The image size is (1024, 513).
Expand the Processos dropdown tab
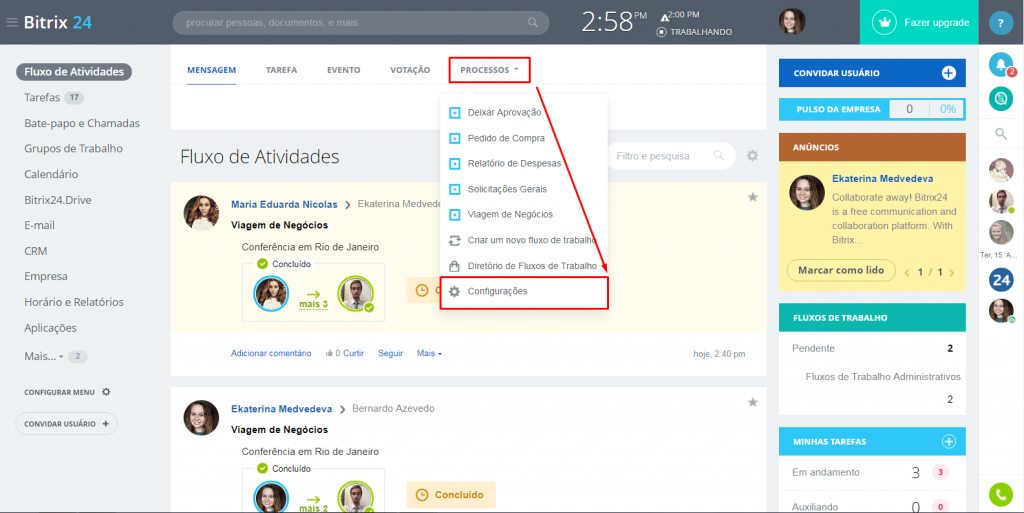(x=489, y=70)
